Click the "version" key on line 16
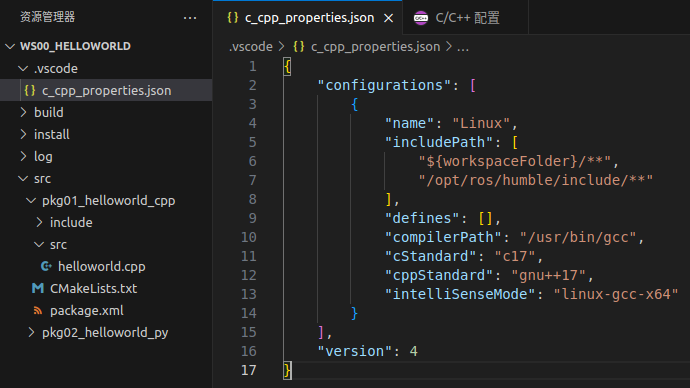The height and width of the screenshot is (388, 690). pos(354,351)
